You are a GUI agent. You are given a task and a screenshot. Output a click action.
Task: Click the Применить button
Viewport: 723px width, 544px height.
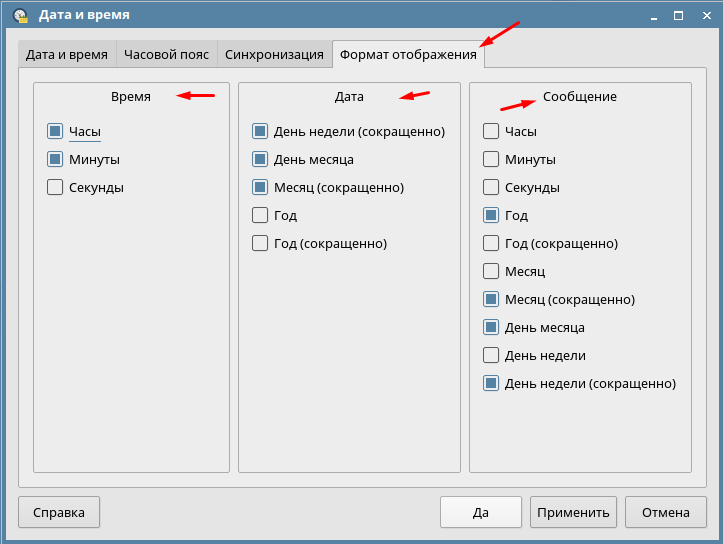pos(573,512)
